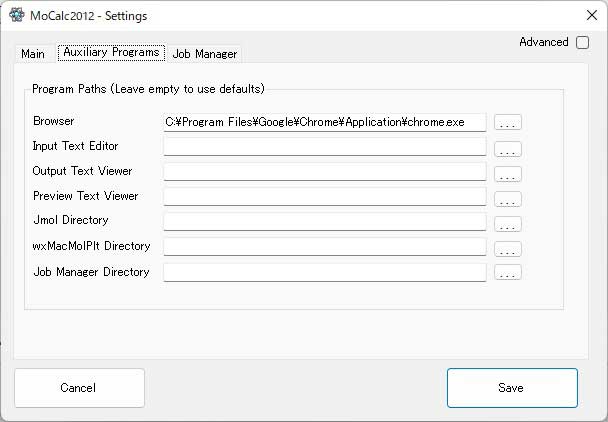Open the Job Manager tab

tap(204, 54)
